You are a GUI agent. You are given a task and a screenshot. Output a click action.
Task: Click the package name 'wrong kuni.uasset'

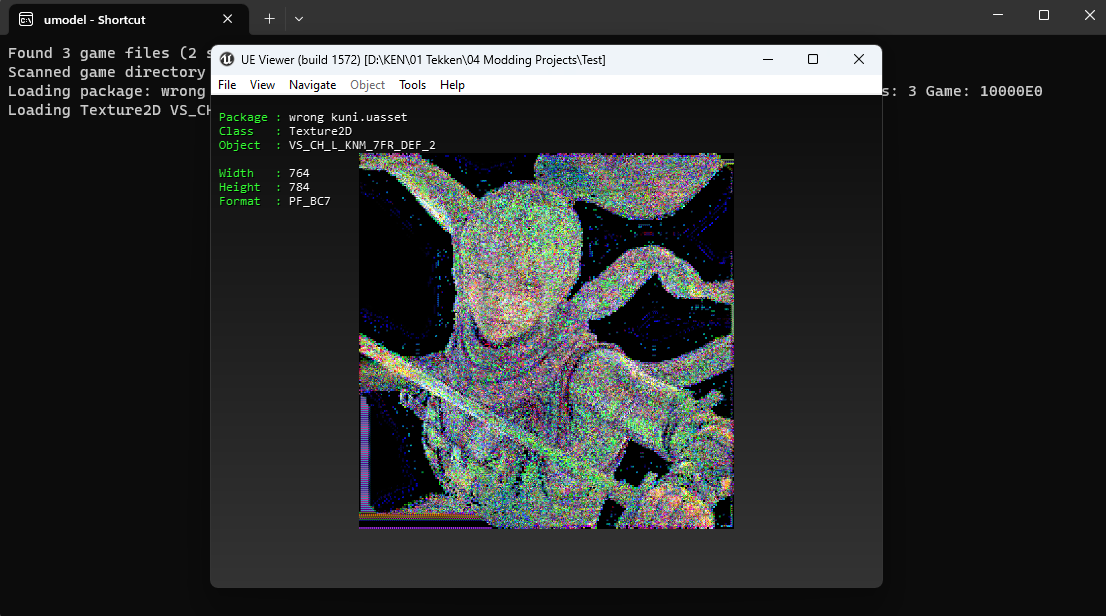click(x=348, y=117)
